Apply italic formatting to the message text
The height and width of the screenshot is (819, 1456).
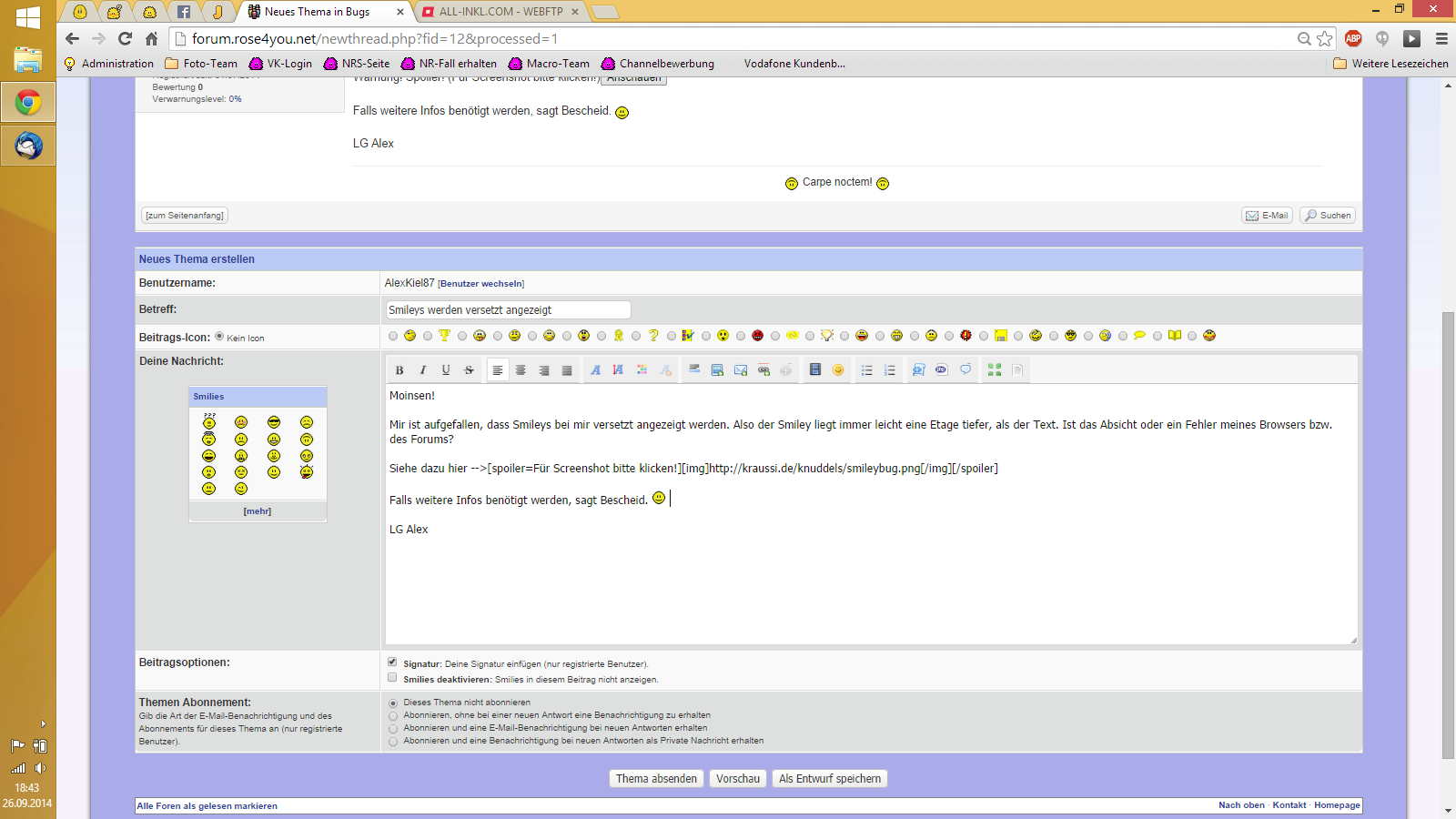tap(422, 369)
